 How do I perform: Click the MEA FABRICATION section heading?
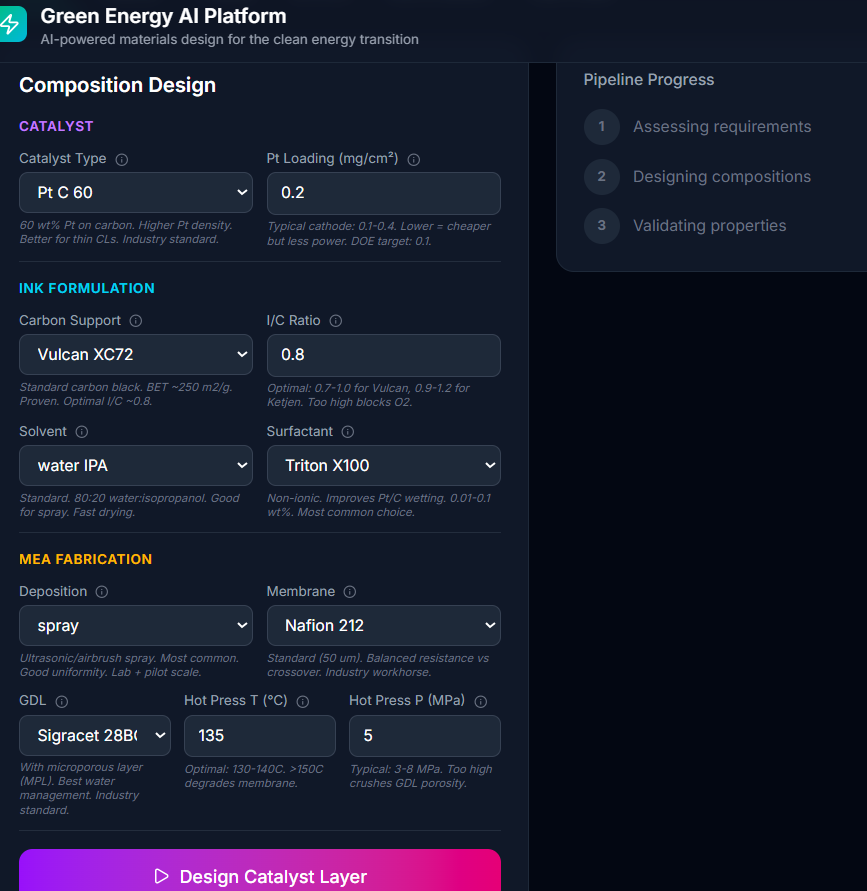point(86,559)
